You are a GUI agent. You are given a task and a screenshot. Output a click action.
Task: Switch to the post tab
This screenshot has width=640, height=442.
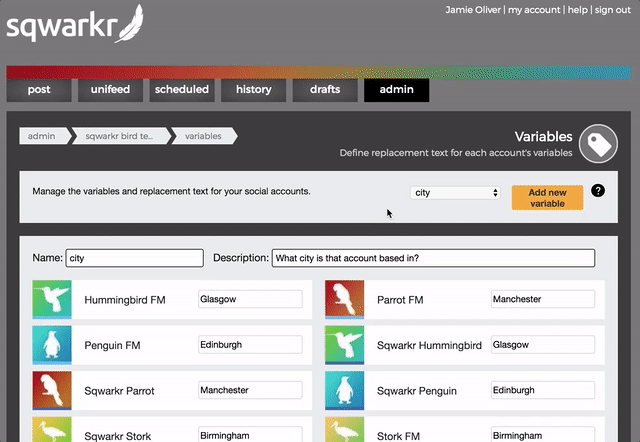pos(39,89)
